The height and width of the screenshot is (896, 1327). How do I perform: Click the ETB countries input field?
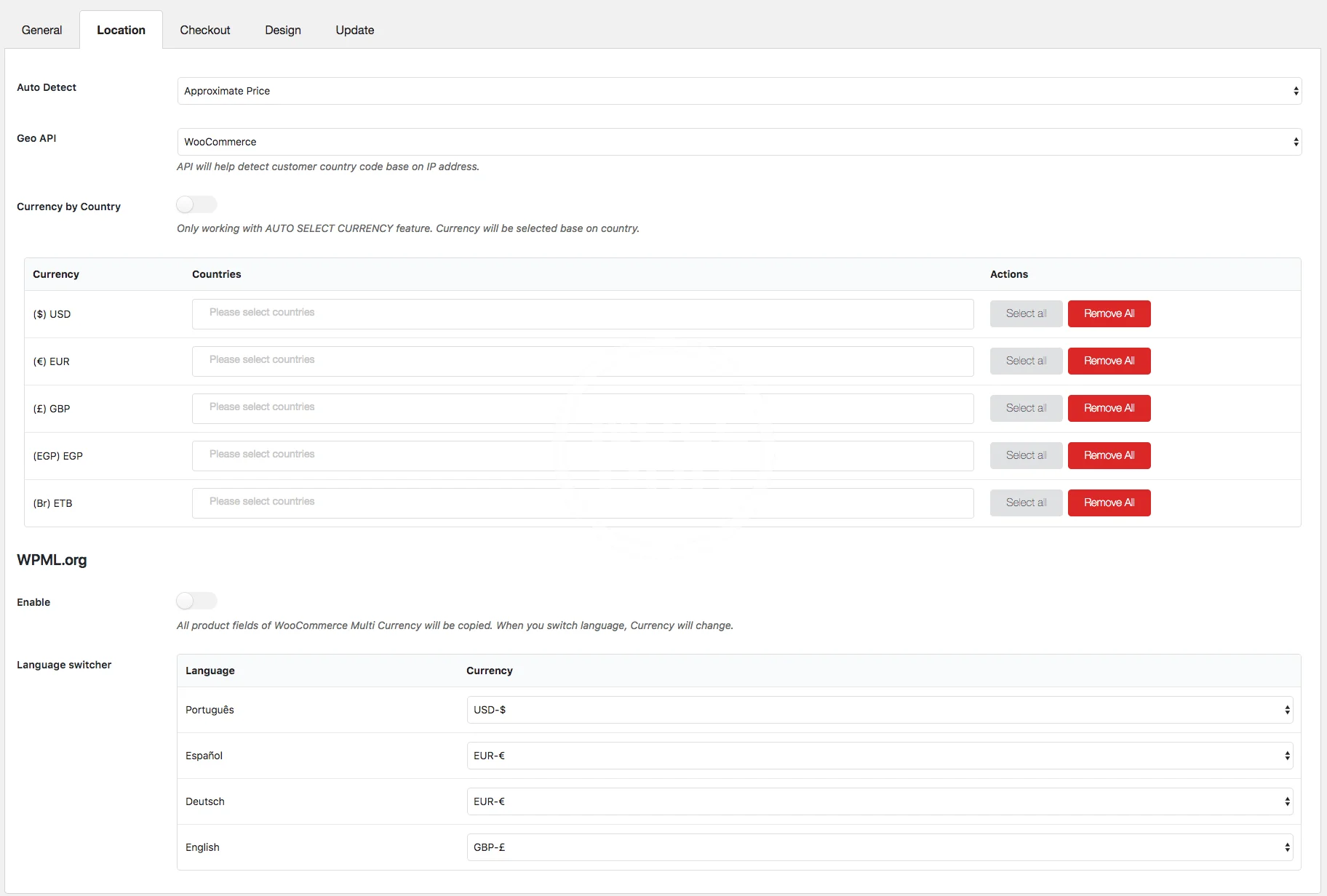tap(582, 503)
